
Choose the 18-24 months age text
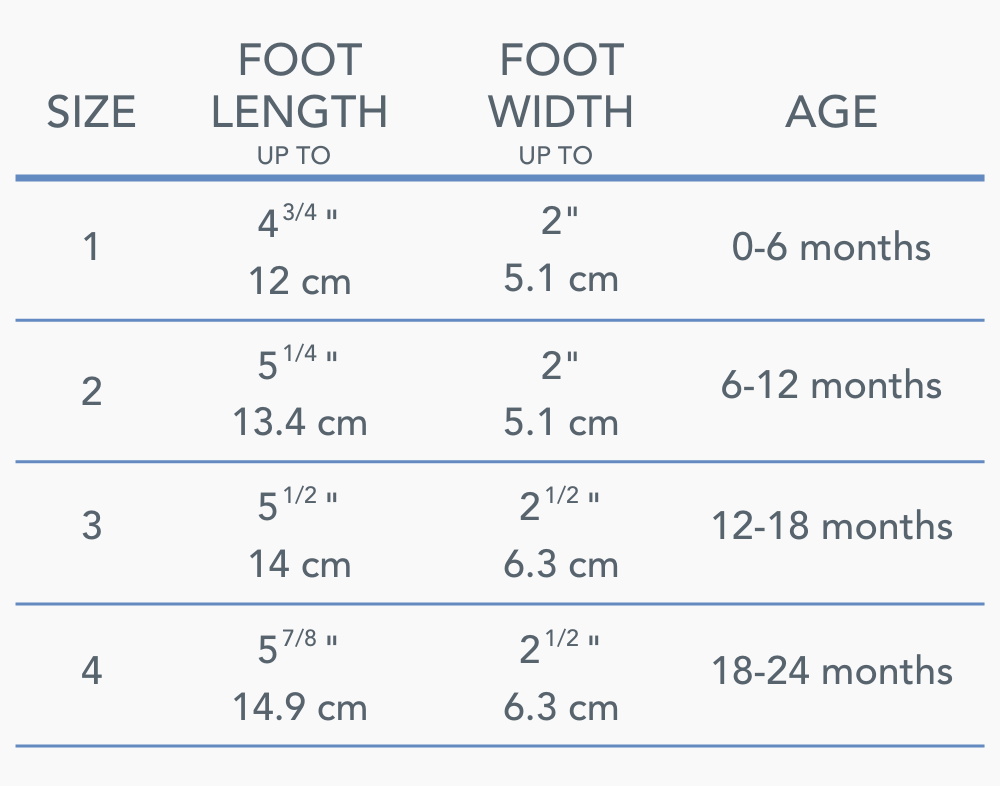point(831,670)
